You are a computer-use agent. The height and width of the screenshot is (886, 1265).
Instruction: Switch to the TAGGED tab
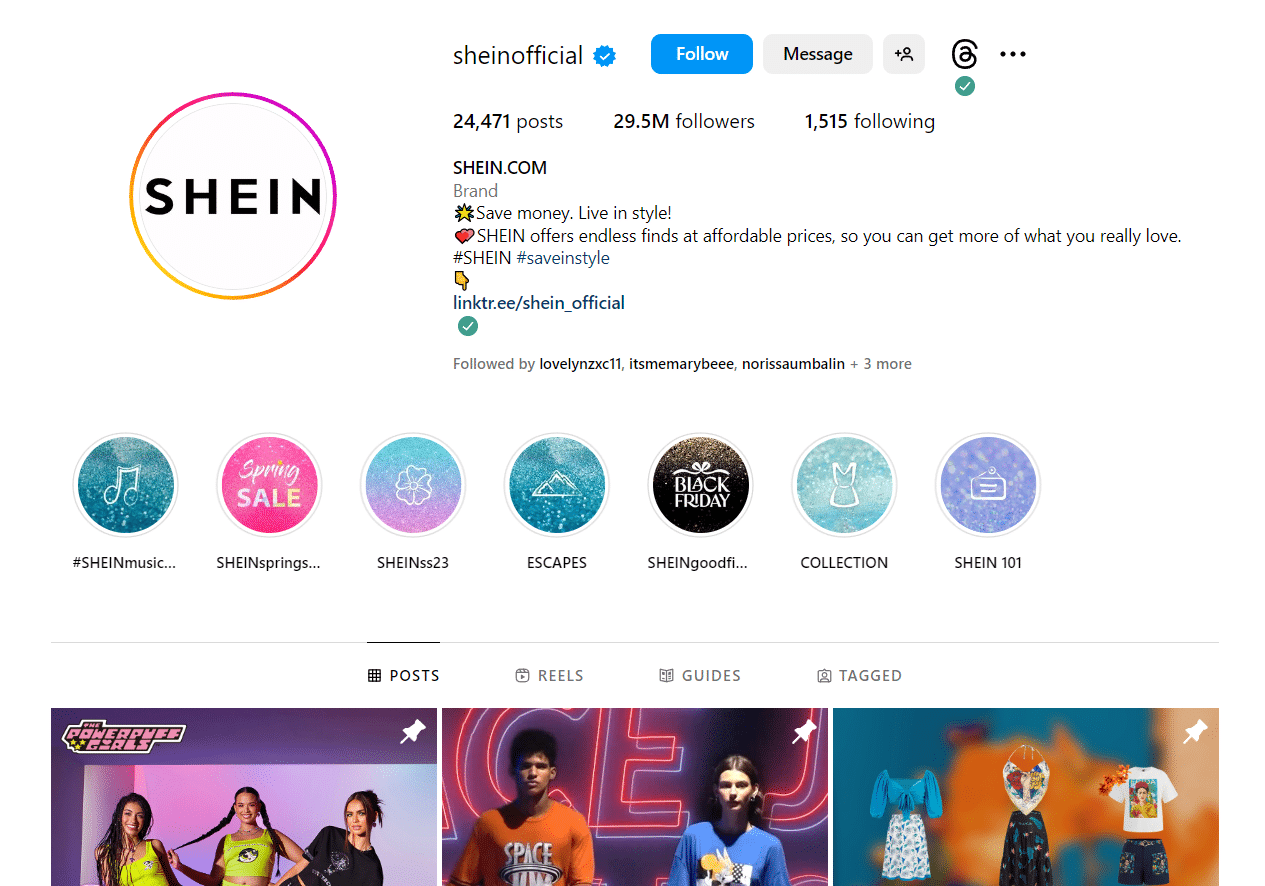[859, 676]
